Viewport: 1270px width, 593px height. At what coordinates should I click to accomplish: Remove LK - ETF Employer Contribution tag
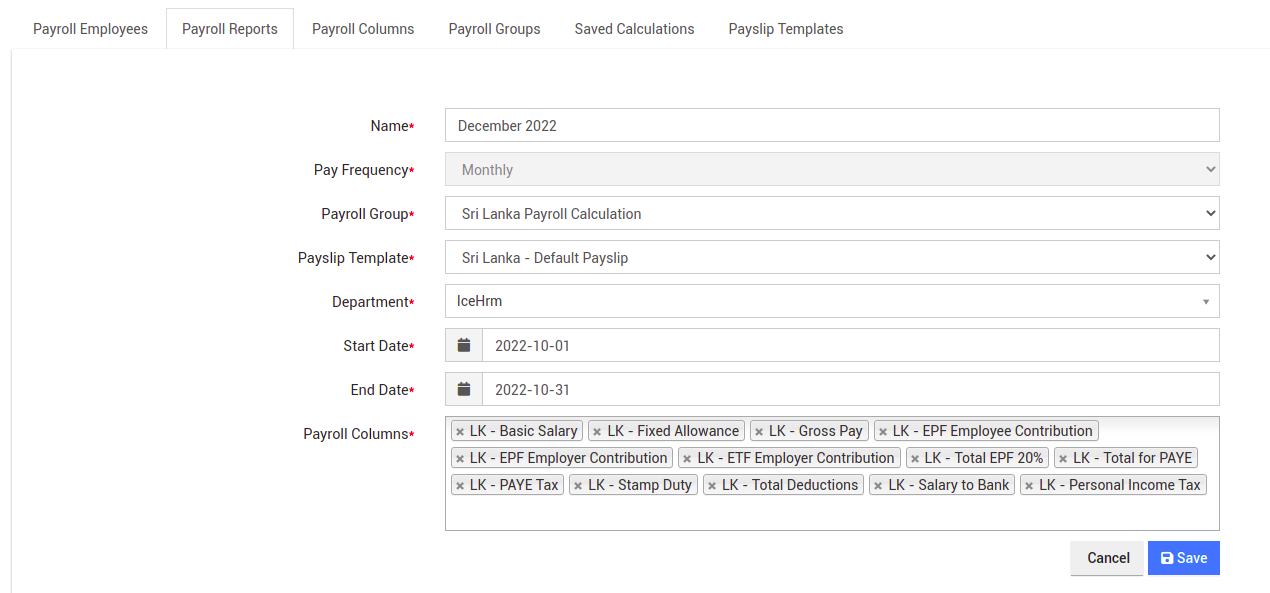tap(687, 459)
